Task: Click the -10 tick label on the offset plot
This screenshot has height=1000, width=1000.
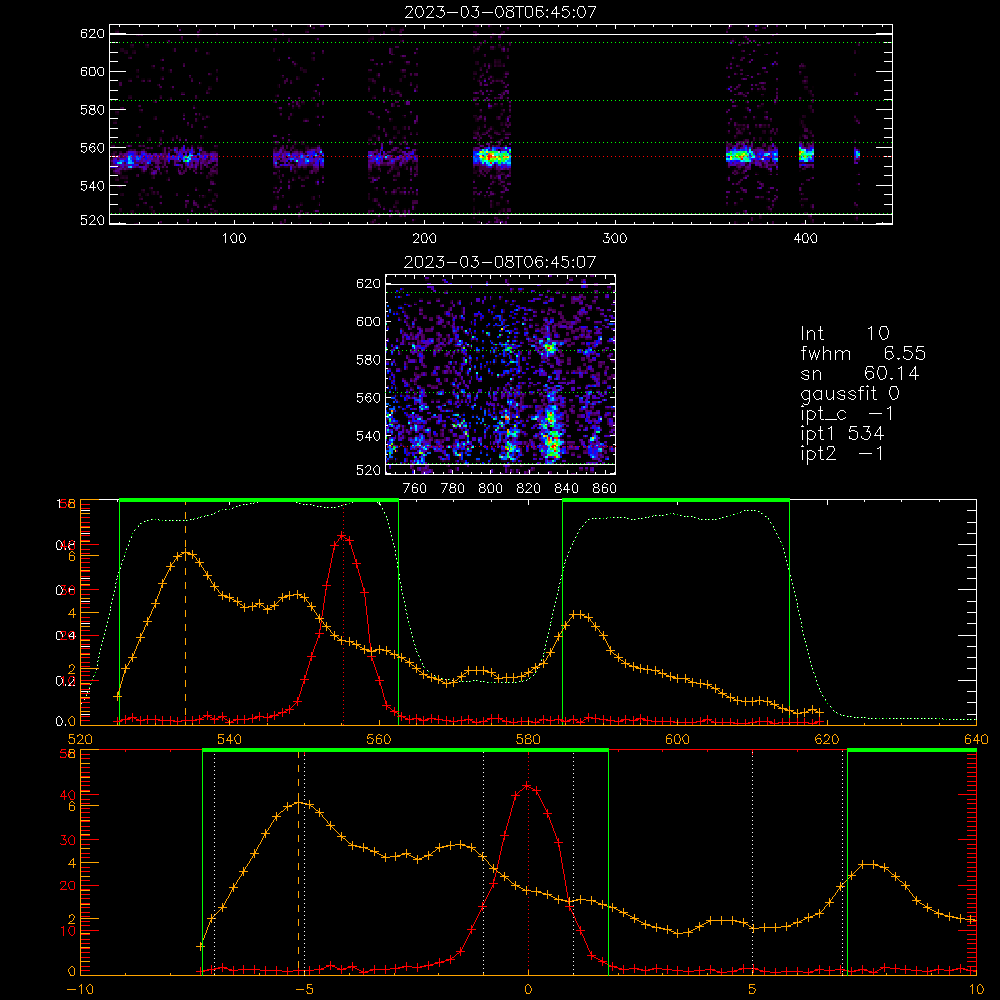Action: (x=79, y=990)
